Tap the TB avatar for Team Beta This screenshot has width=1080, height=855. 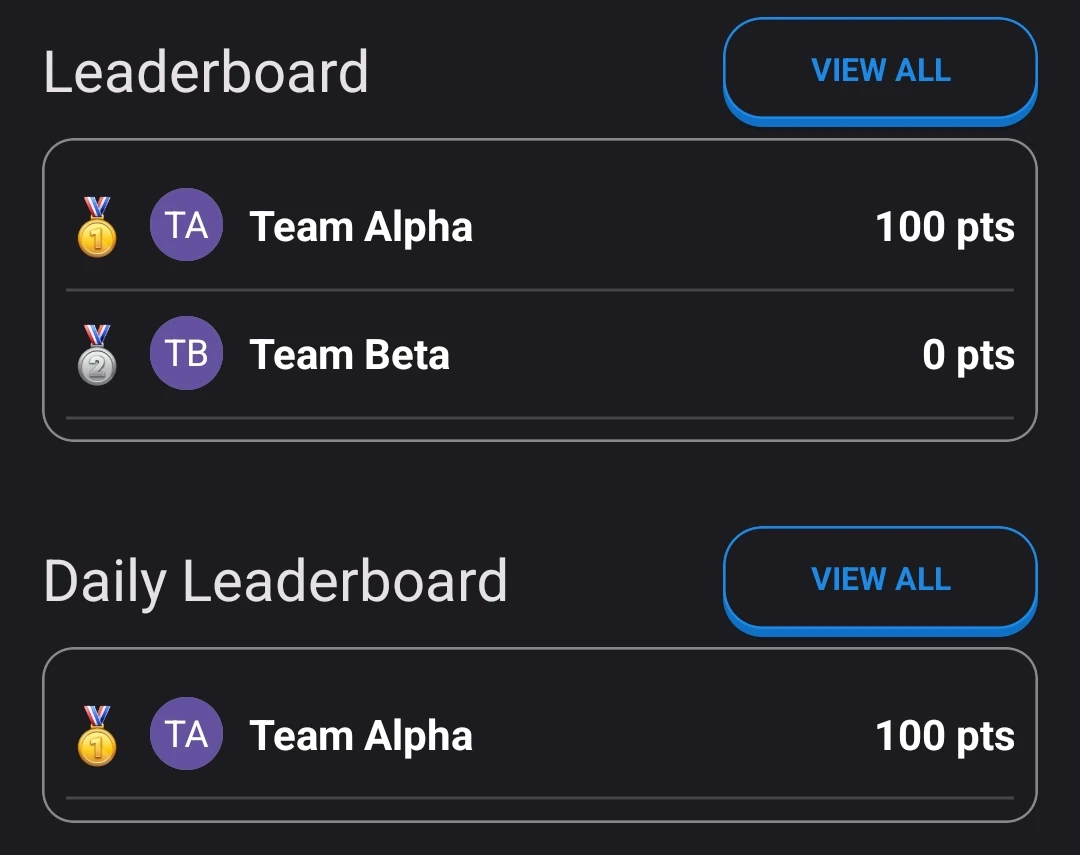coord(186,353)
